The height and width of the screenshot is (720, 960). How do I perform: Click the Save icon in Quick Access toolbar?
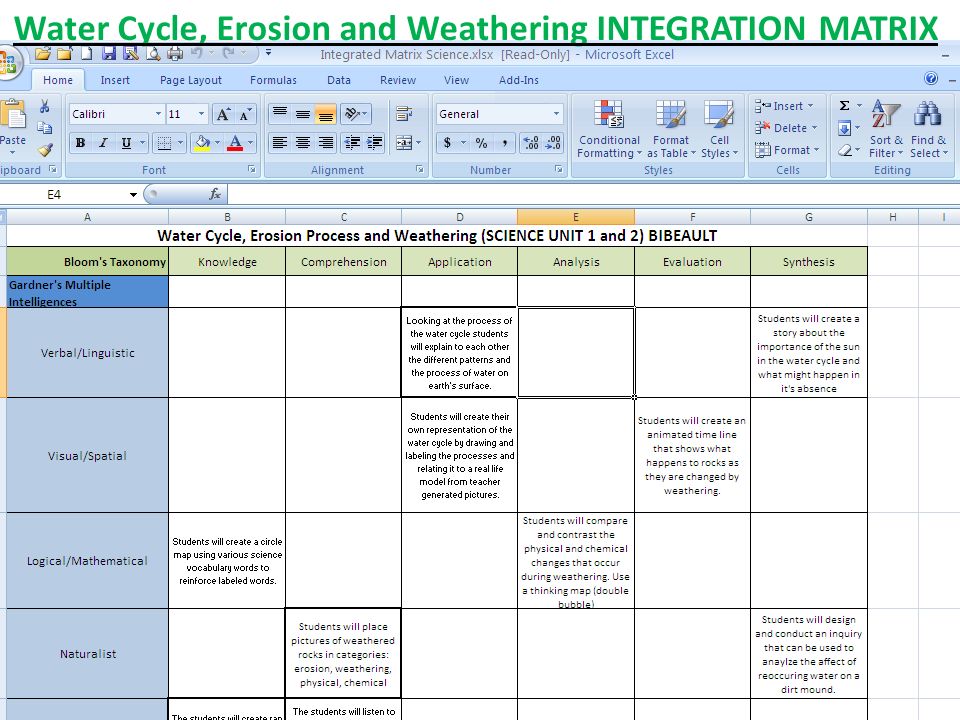coord(109,54)
